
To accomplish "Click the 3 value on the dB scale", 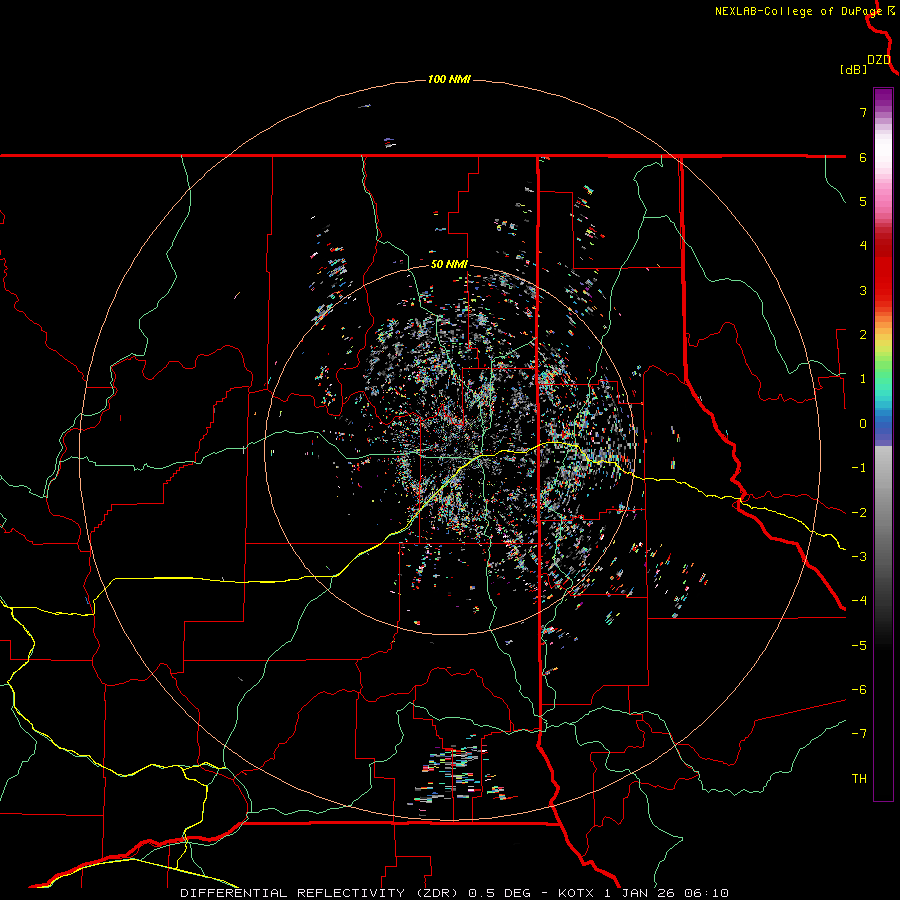I will point(863,290).
